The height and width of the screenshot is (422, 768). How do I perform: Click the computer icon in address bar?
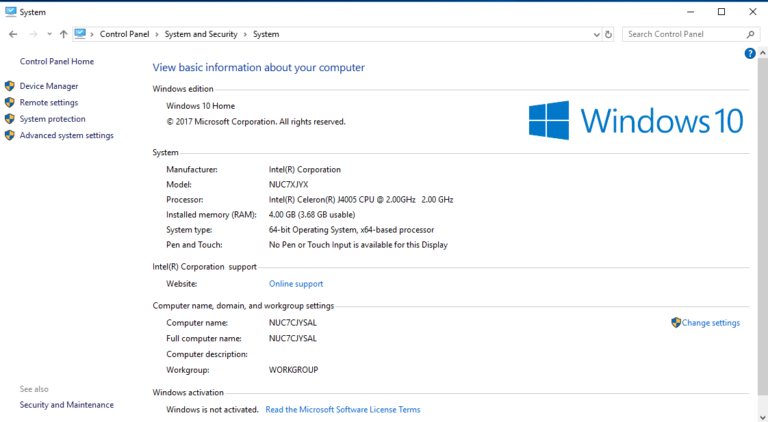[x=80, y=34]
